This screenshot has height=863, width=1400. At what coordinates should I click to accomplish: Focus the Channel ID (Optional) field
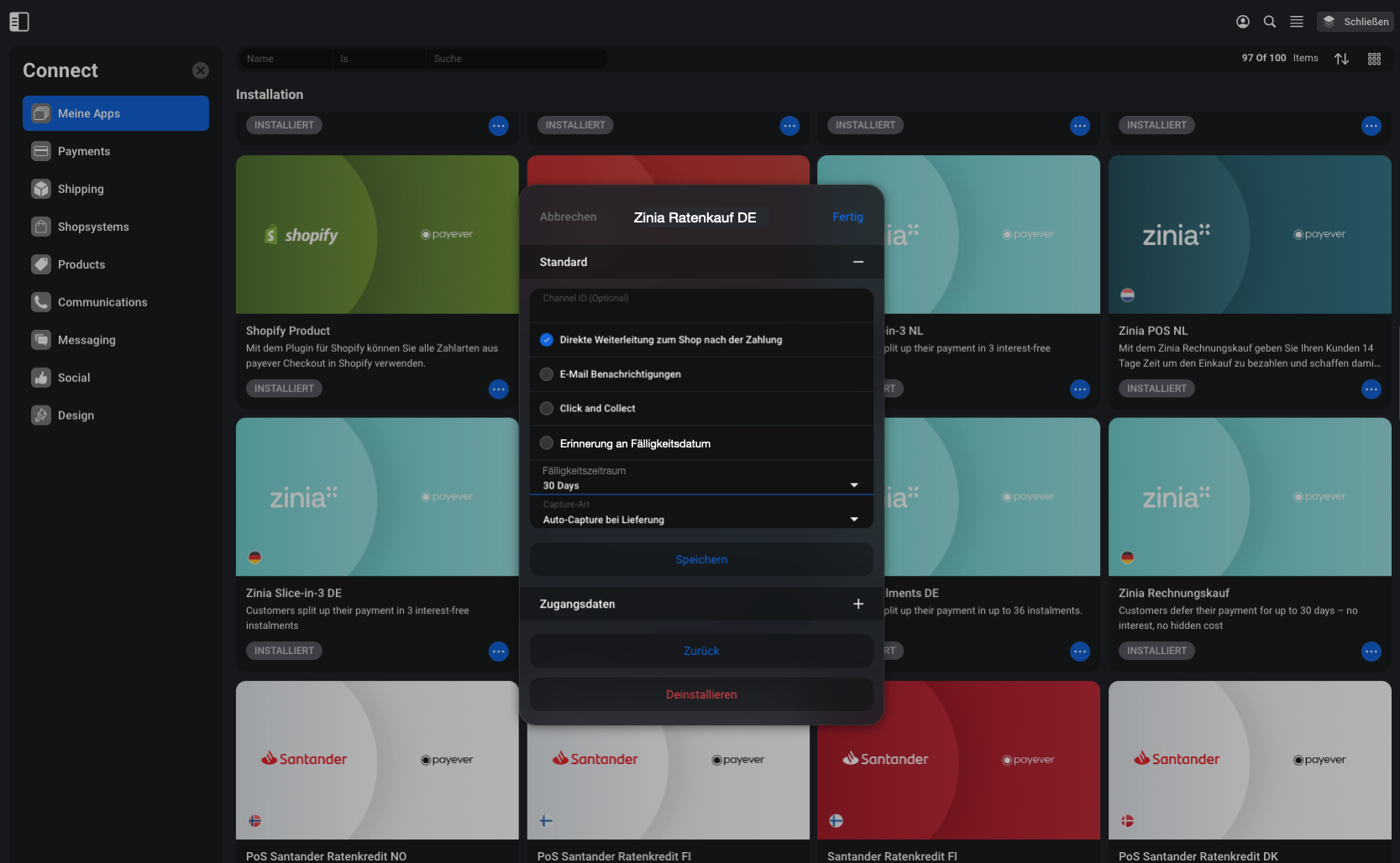(x=701, y=306)
